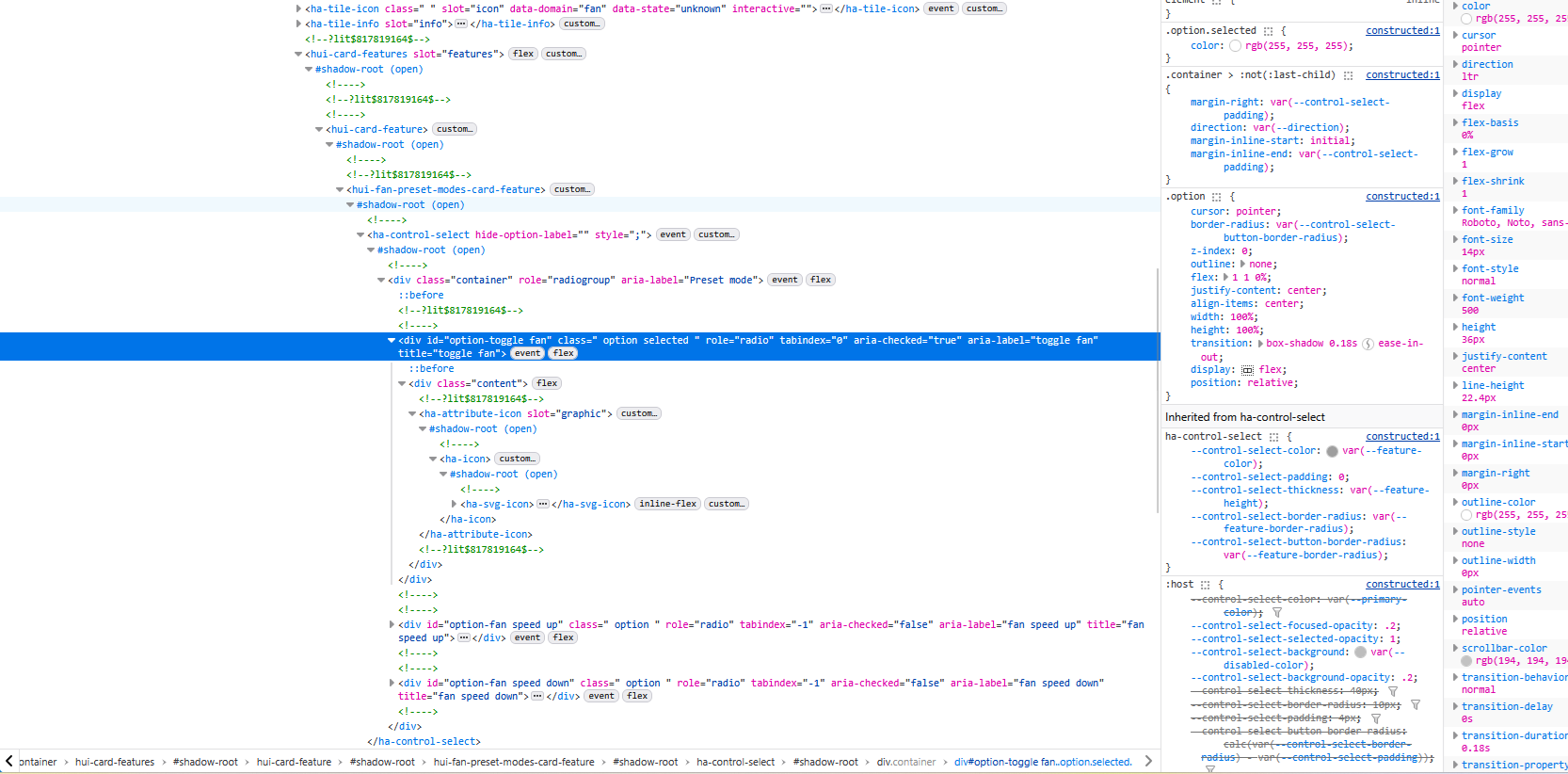Viewport: 1568px width, 774px height.
Task: Expand the option-fan speed up div
Action: (x=392, y=624)
